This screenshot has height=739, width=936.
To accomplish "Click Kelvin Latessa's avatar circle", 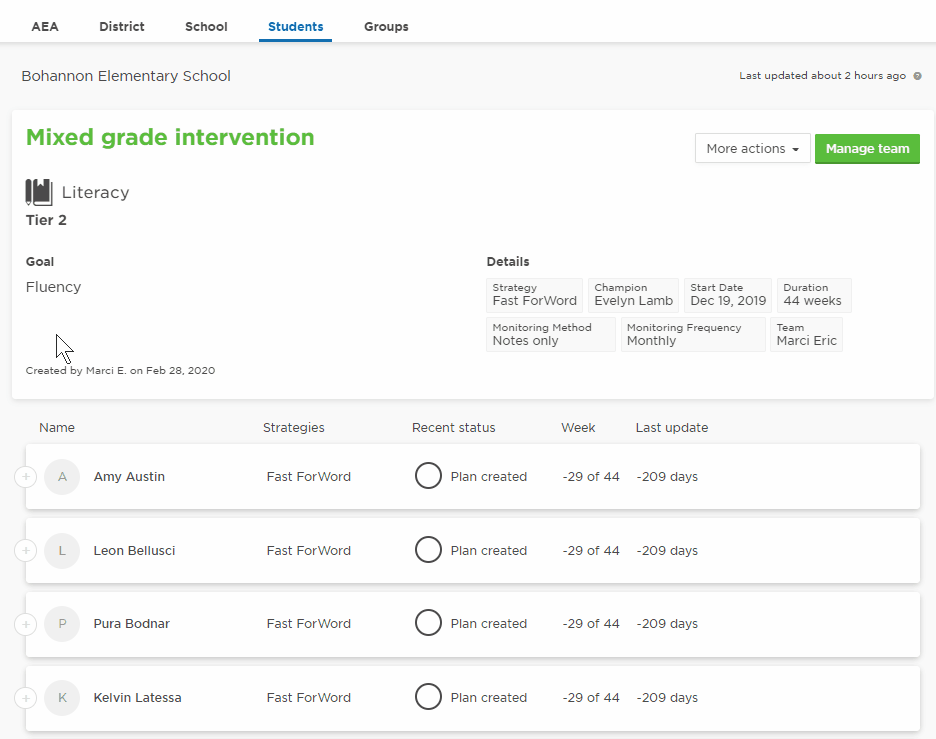I will [62, 698].
